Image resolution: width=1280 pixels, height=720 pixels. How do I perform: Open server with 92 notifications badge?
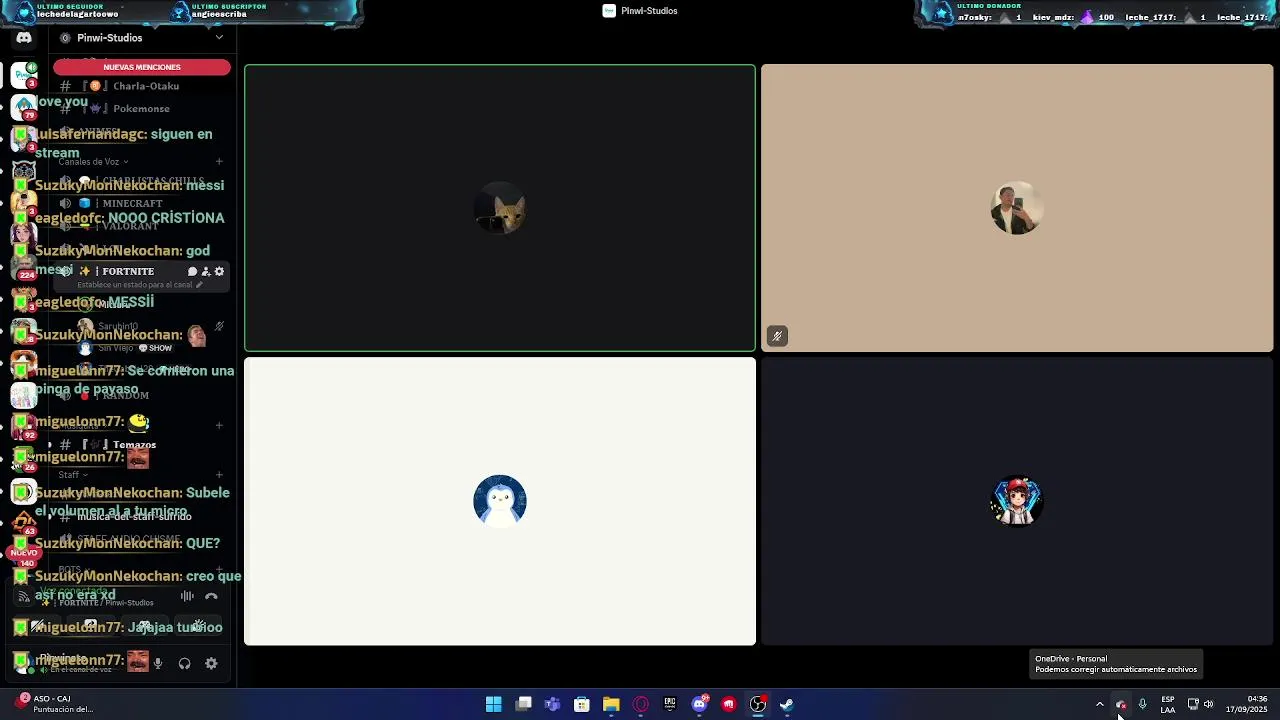24,427
